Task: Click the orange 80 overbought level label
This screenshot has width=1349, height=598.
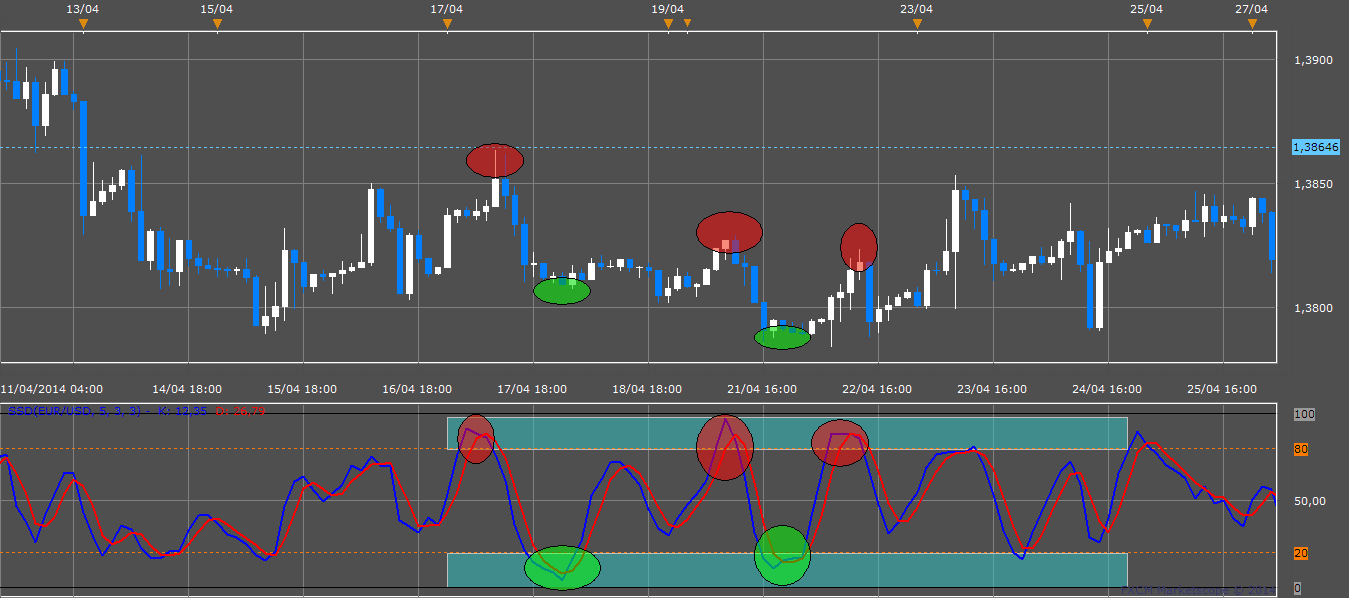Action: (1301, 449)
